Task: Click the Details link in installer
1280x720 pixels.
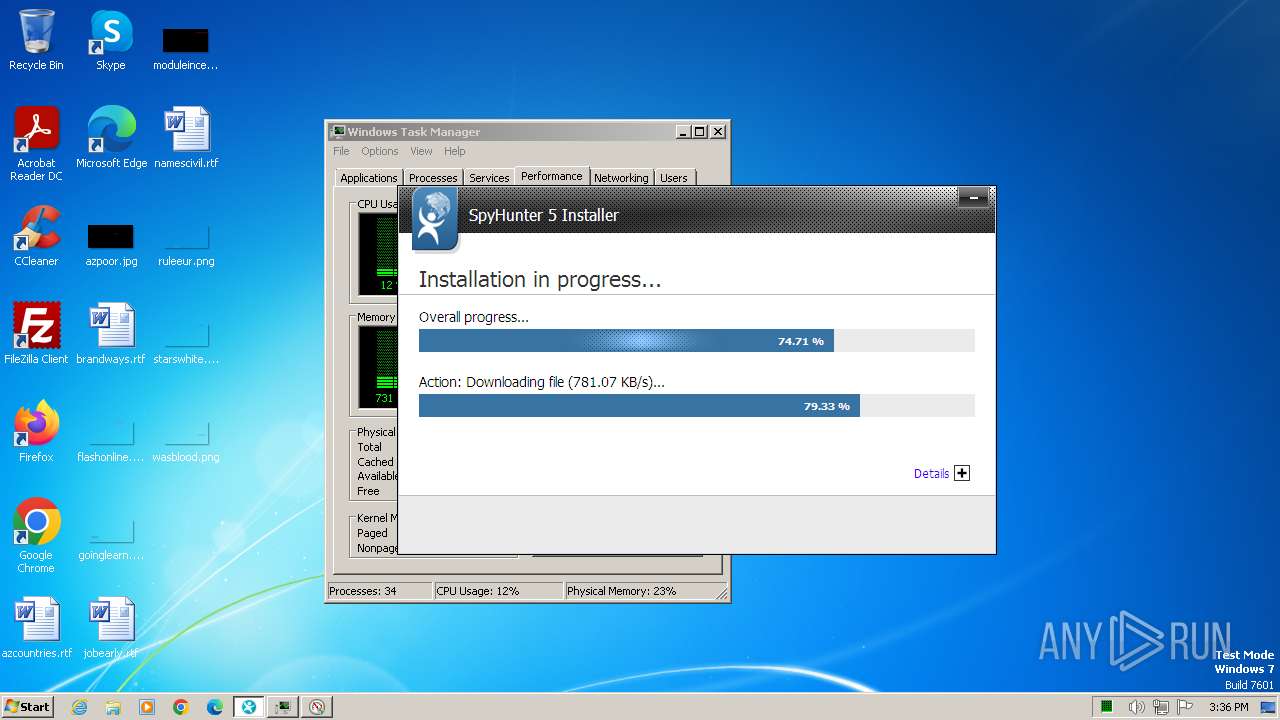Action: 931,474
